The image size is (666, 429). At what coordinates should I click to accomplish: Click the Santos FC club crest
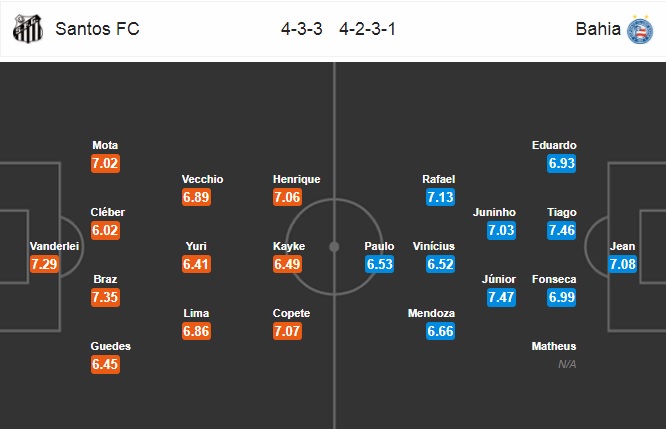(x=28, y=29)
